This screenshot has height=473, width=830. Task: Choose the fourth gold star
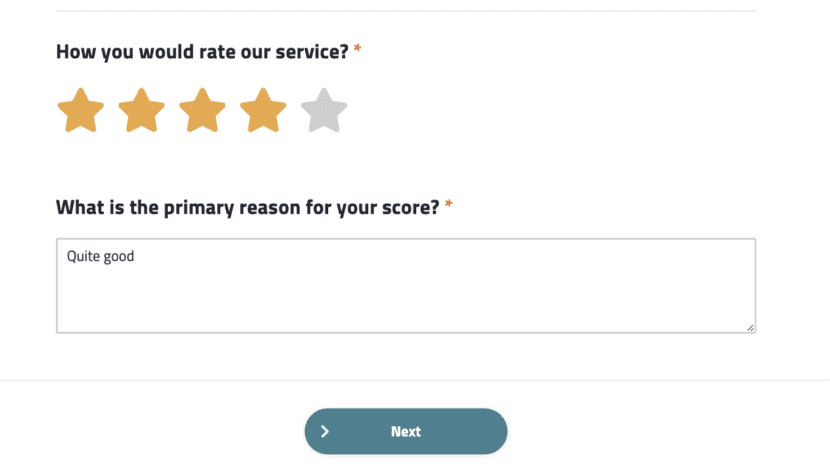[x=263, y=111]
